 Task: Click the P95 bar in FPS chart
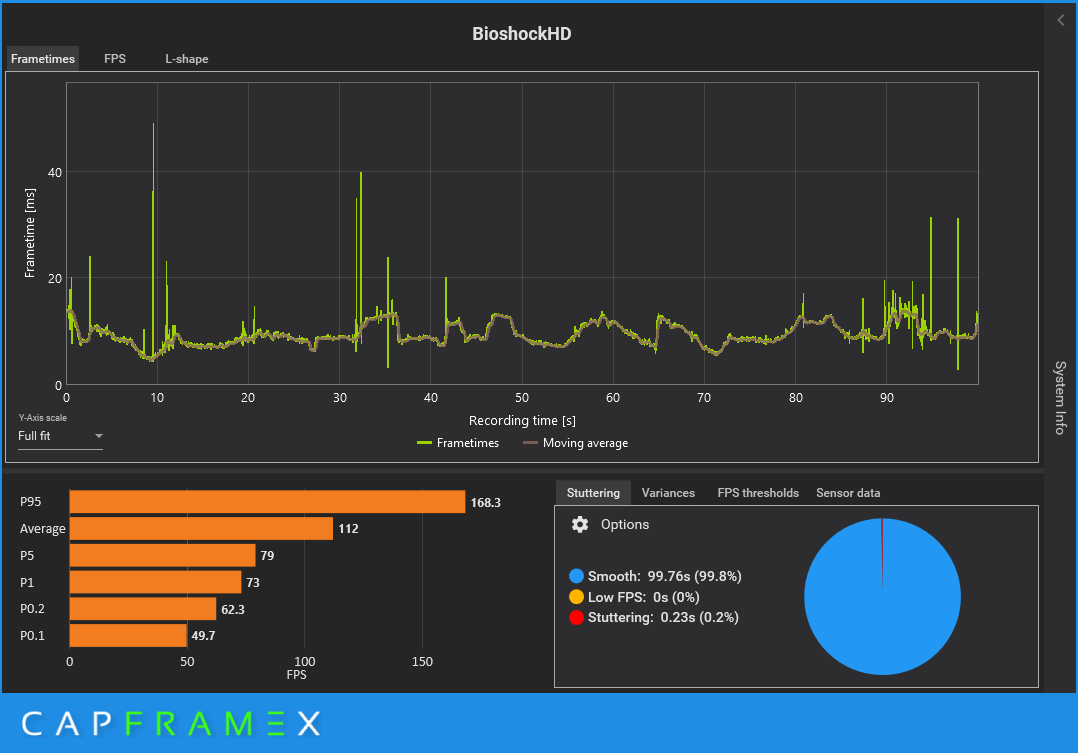tap(267, 502)
